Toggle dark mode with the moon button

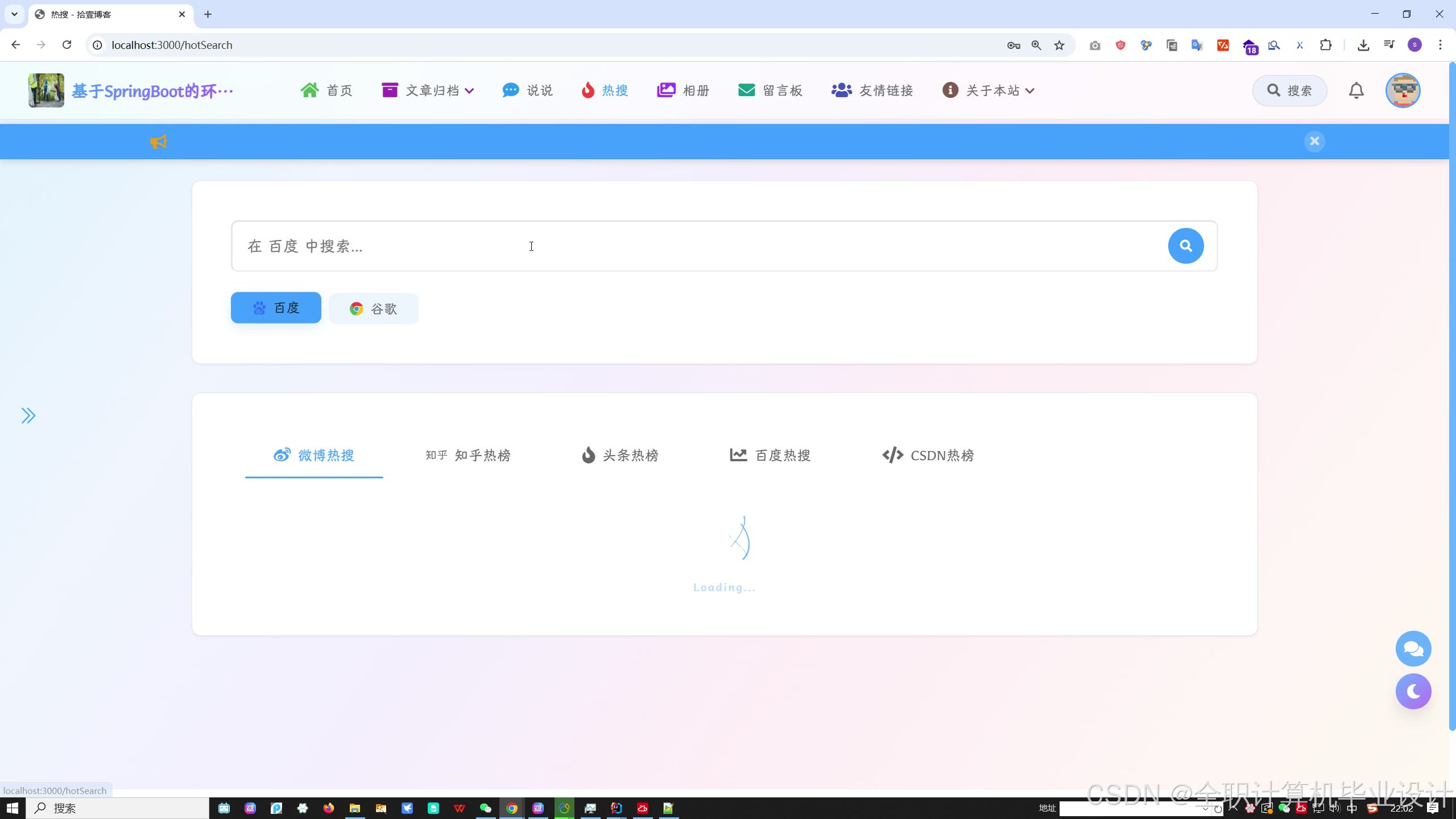1413,691
